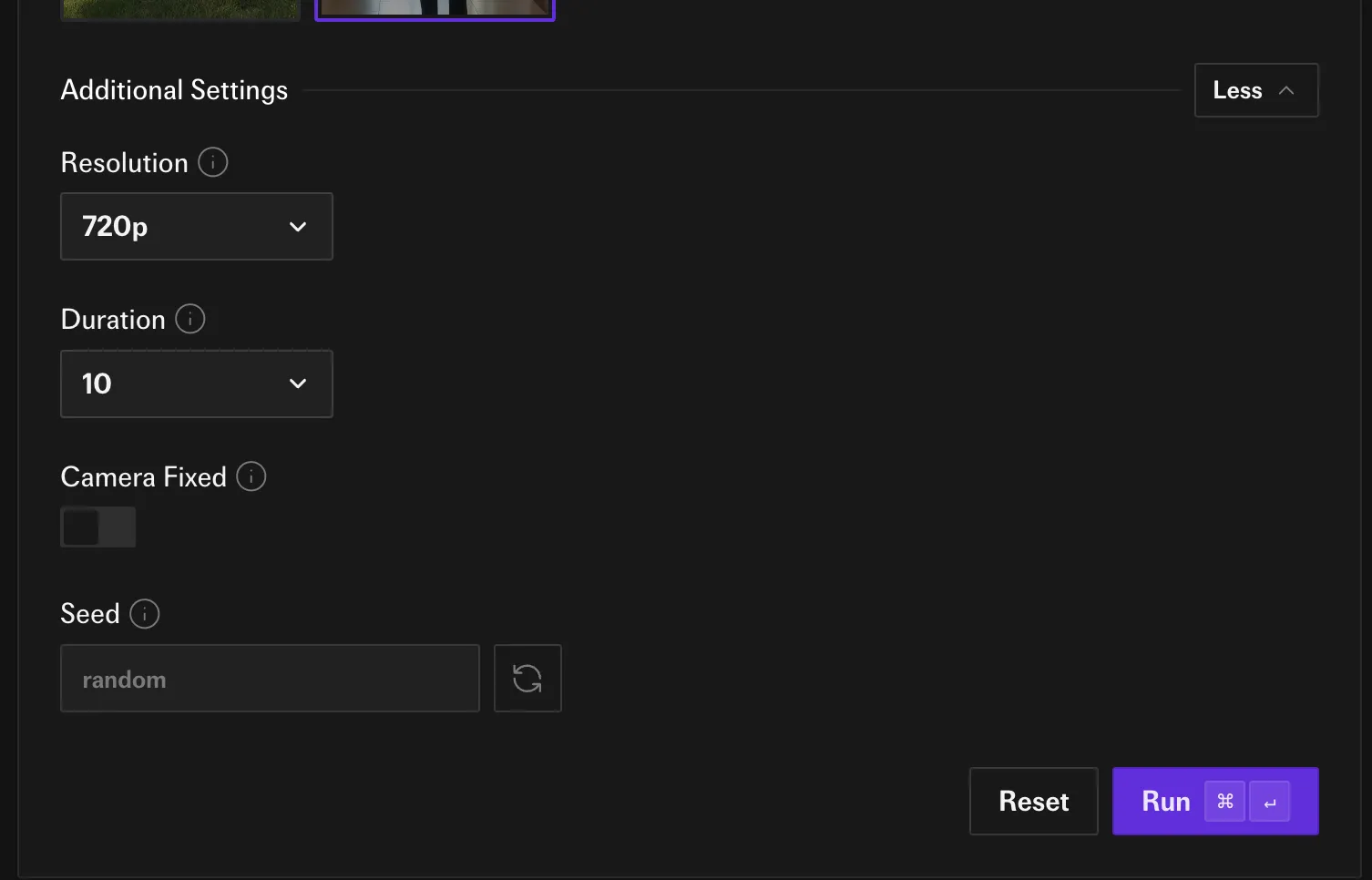This screenshot has width=1372, height=880.
Task: Open the Resolution dropdown showing 720p
Action: coord(196,226)
